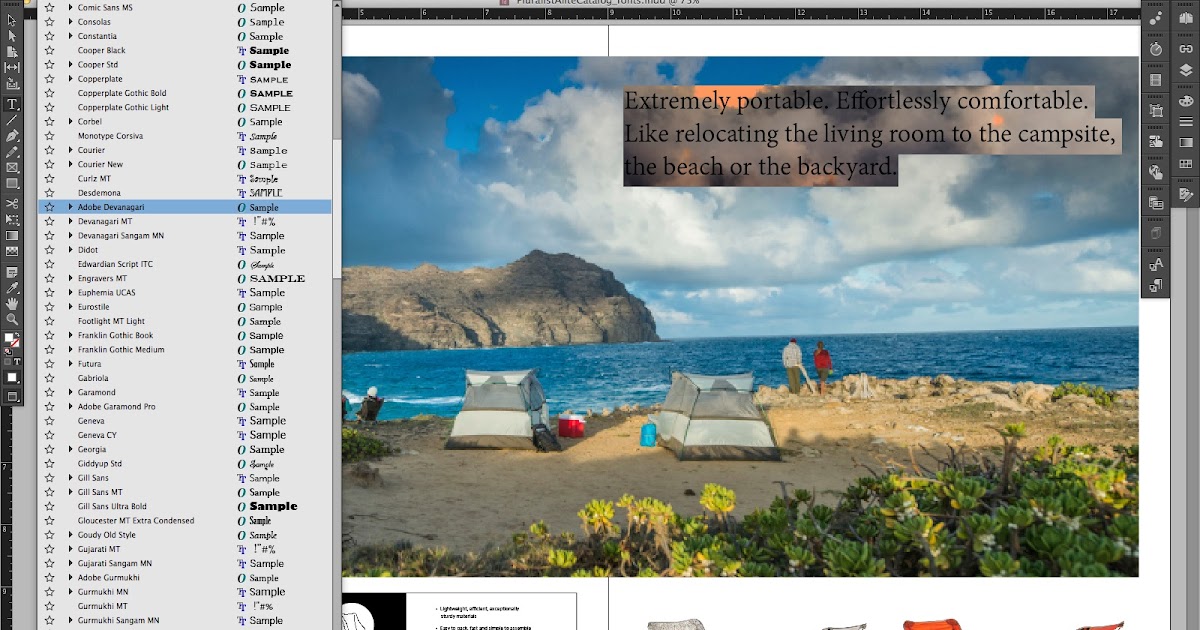The image size is (1200, 630).
Task: Open the Character Styles panel icon
Action: (x=1156, y=264)
